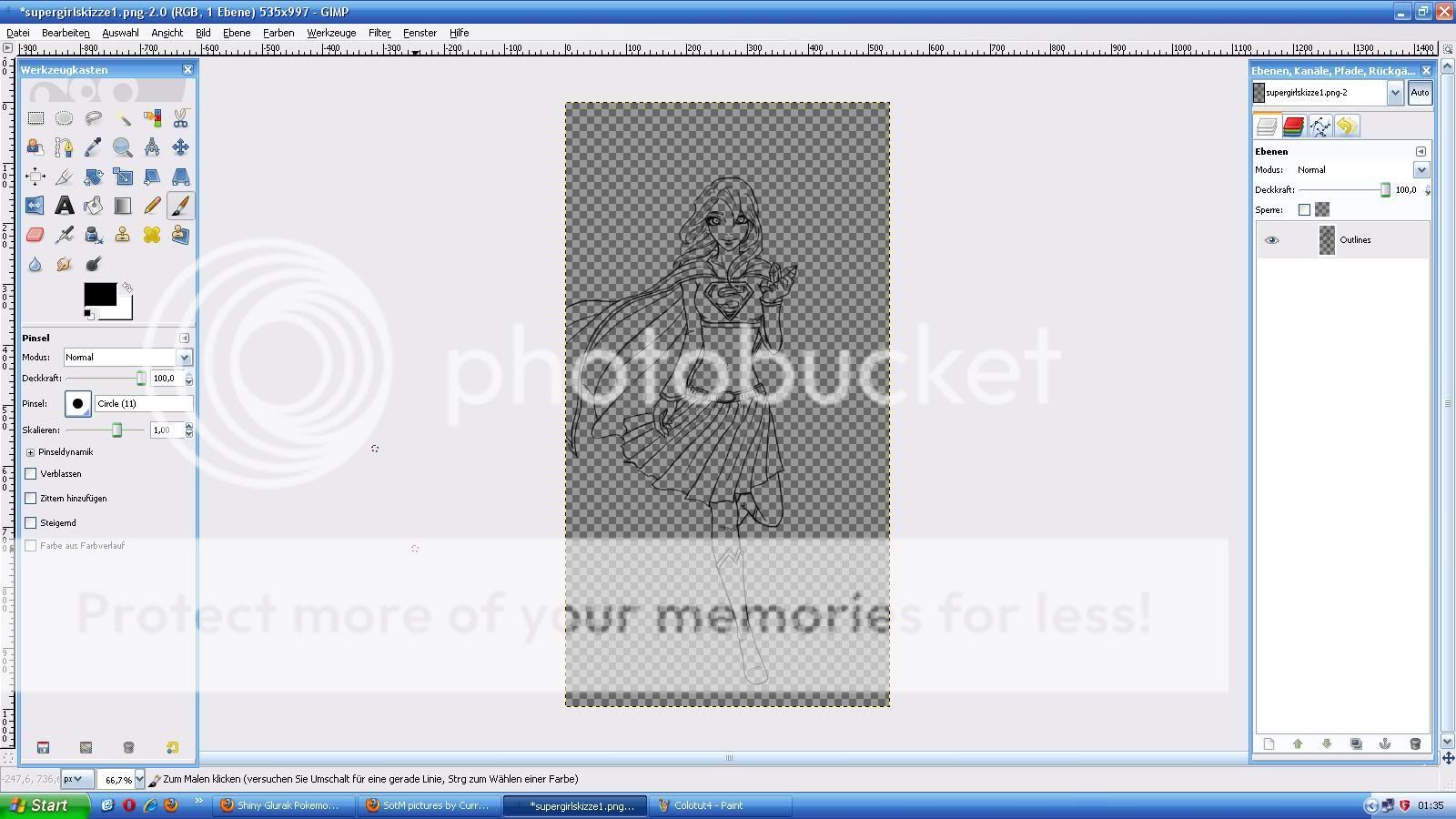Select the Smudge tool
The height and width of the screenshot is (819, 1456).
coord(64,264)
